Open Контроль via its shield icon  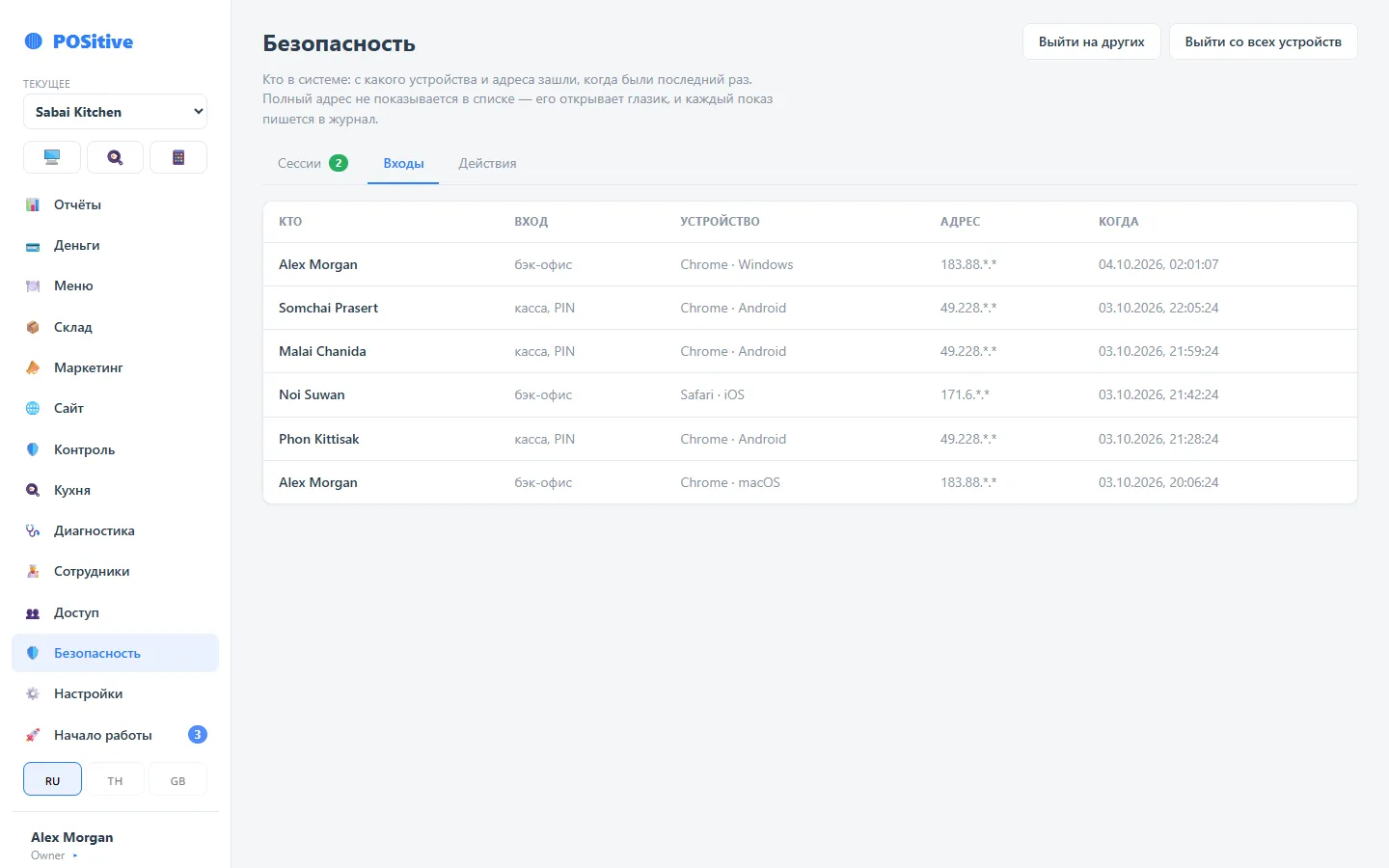[x=33, y=449]
